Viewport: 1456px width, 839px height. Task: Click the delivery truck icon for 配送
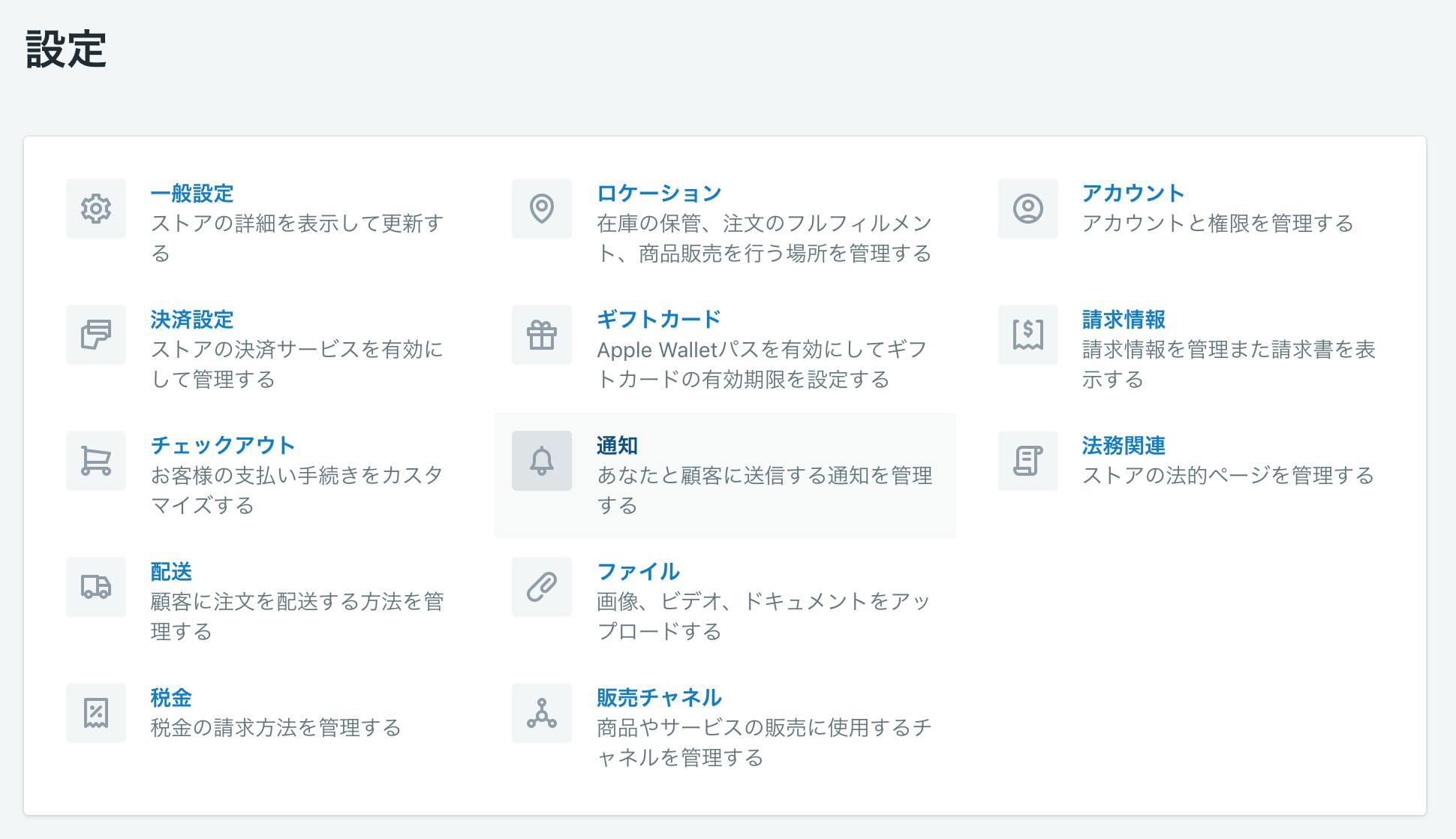coord(95,587)
